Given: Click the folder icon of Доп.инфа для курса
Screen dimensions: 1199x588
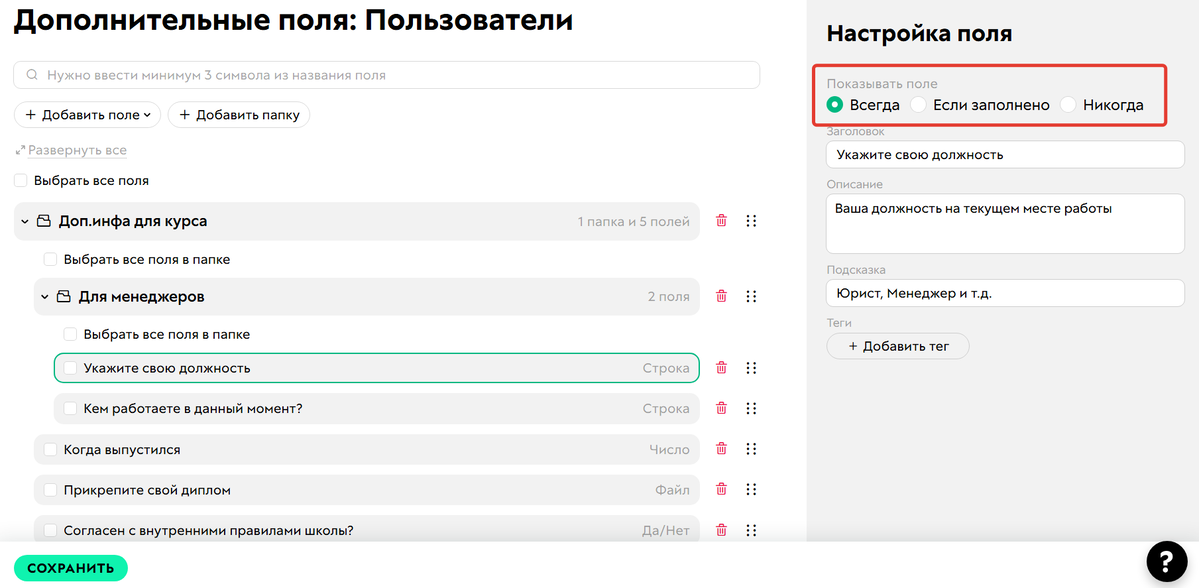Looking at the screenshot, I should 44,221.
